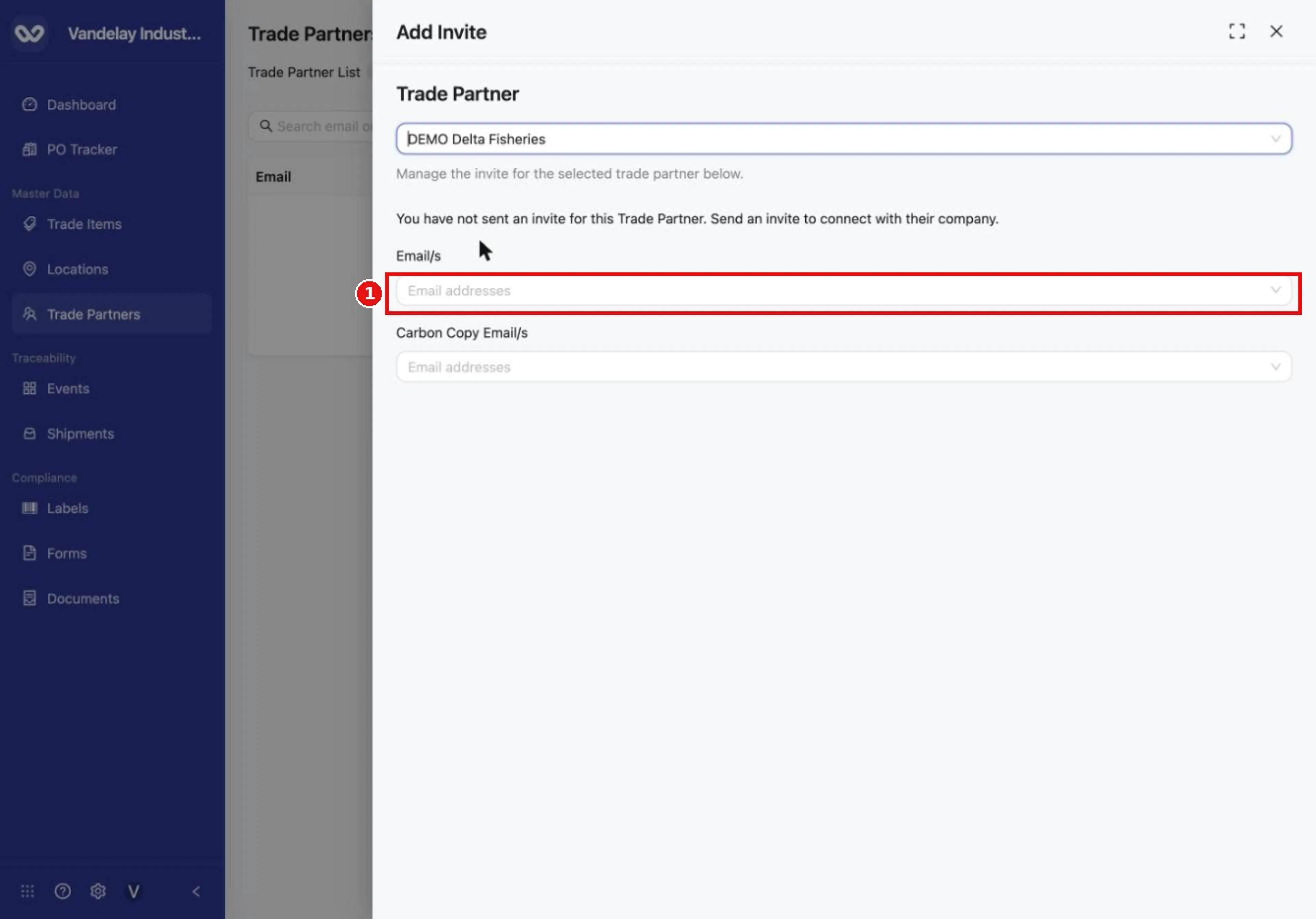This screenshot has height=919, width=1316.
Task: Click the Carbon Copy Email/s addresses field
Action: (x=844, y=367)
